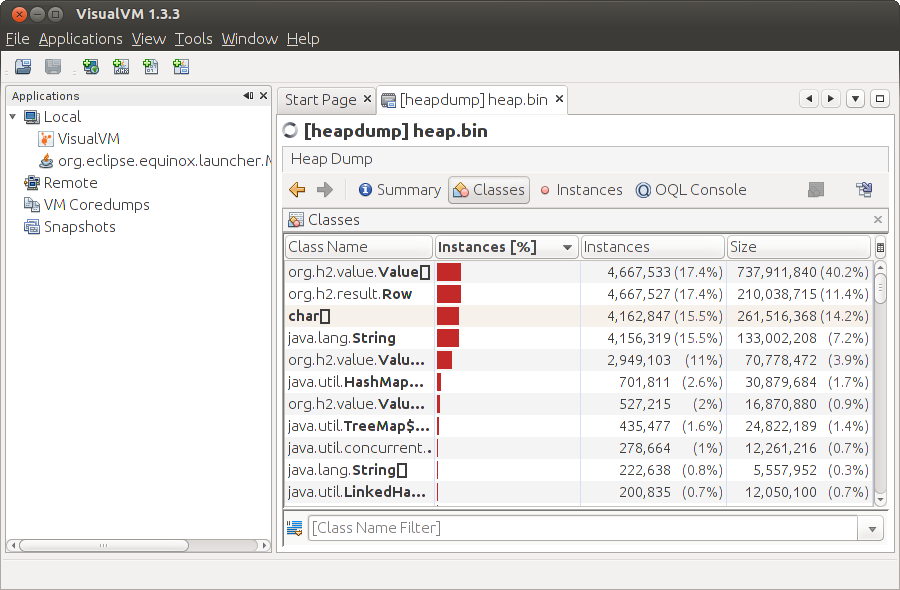Select the org.h2.value.Value[] row

click(578, 272)
